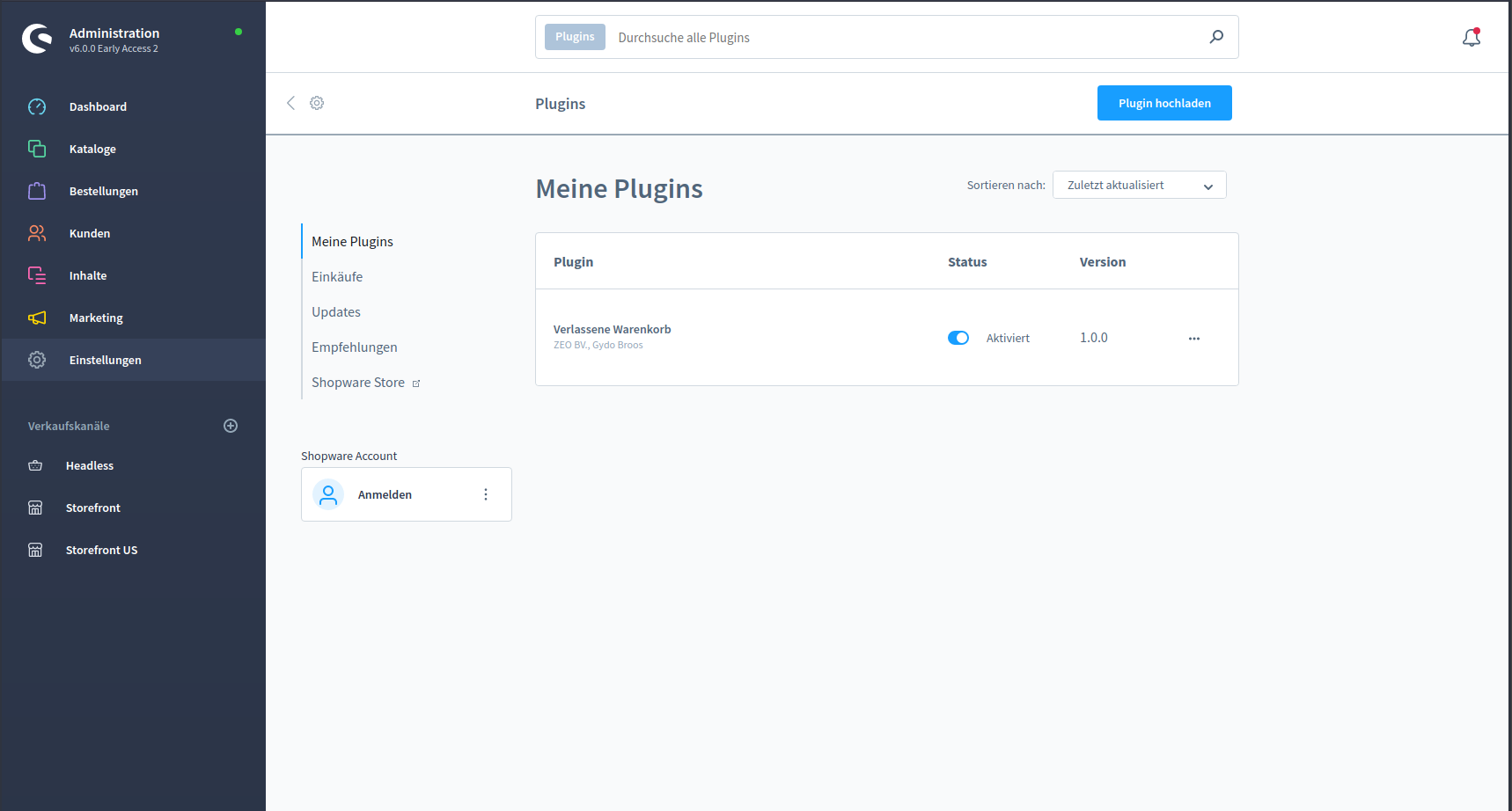Click the green online status dot
The image size is (1512, 811).
pyautogui.click(x=239, y=32)
